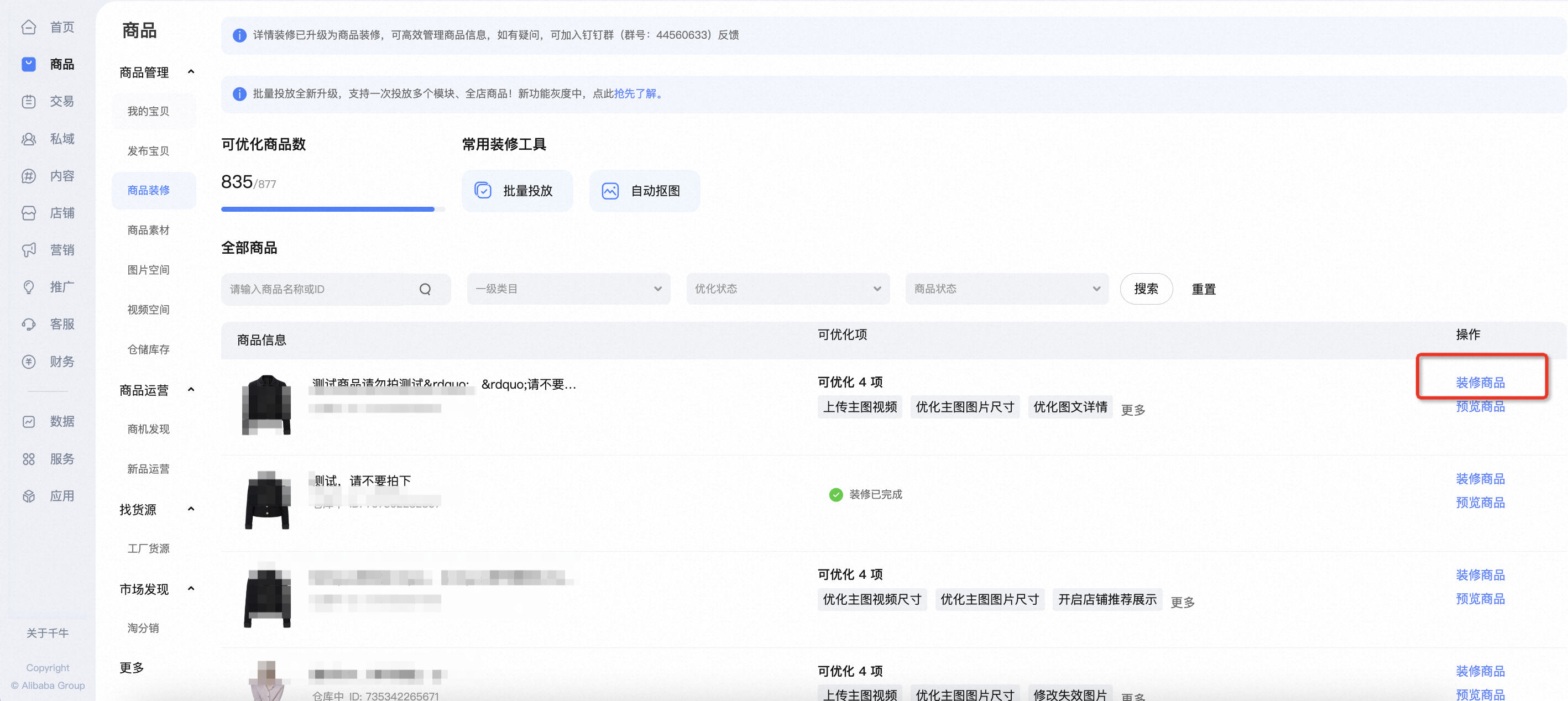Click 预览商品 for the first product

pos(1480,406)
